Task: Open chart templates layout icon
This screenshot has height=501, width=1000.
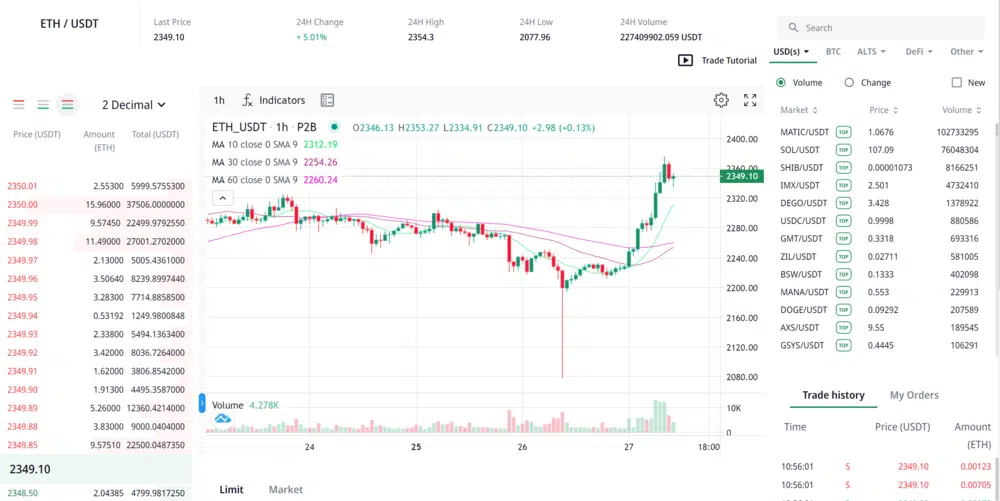Action: click(x=327, y=100)
